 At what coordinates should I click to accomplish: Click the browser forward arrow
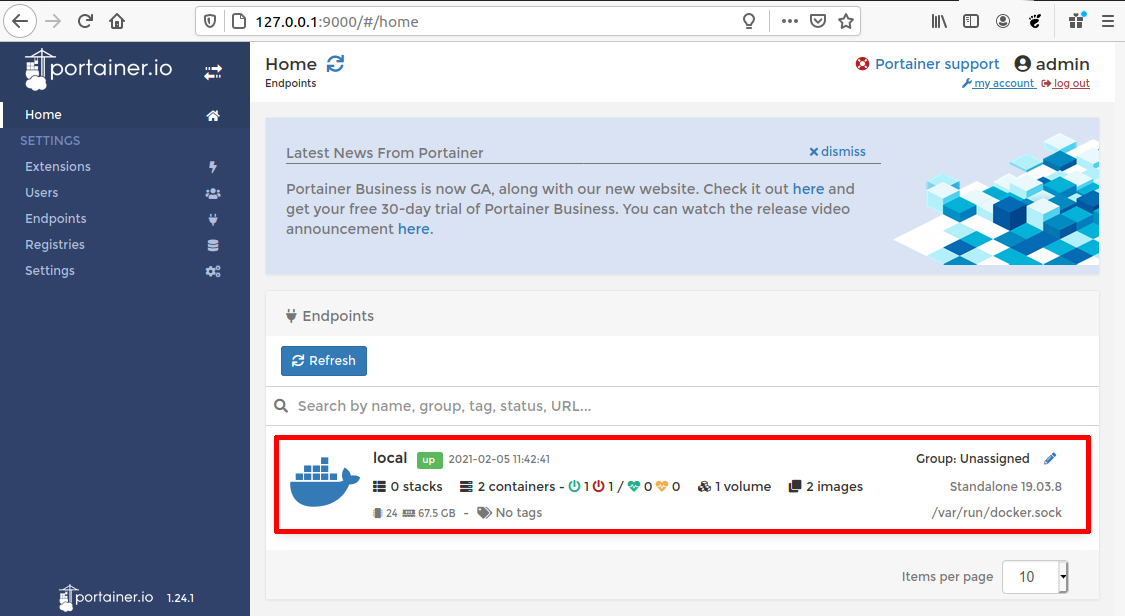coord(53,22)
